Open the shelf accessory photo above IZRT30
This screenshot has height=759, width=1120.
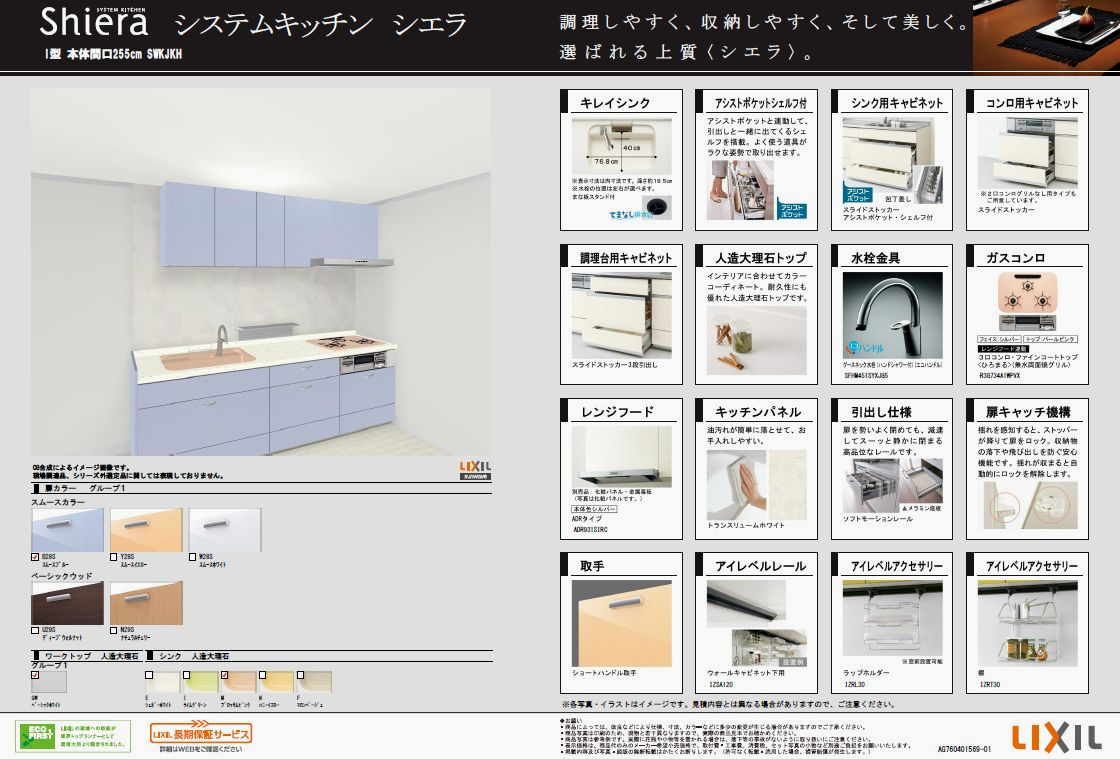coord(1027,623)
